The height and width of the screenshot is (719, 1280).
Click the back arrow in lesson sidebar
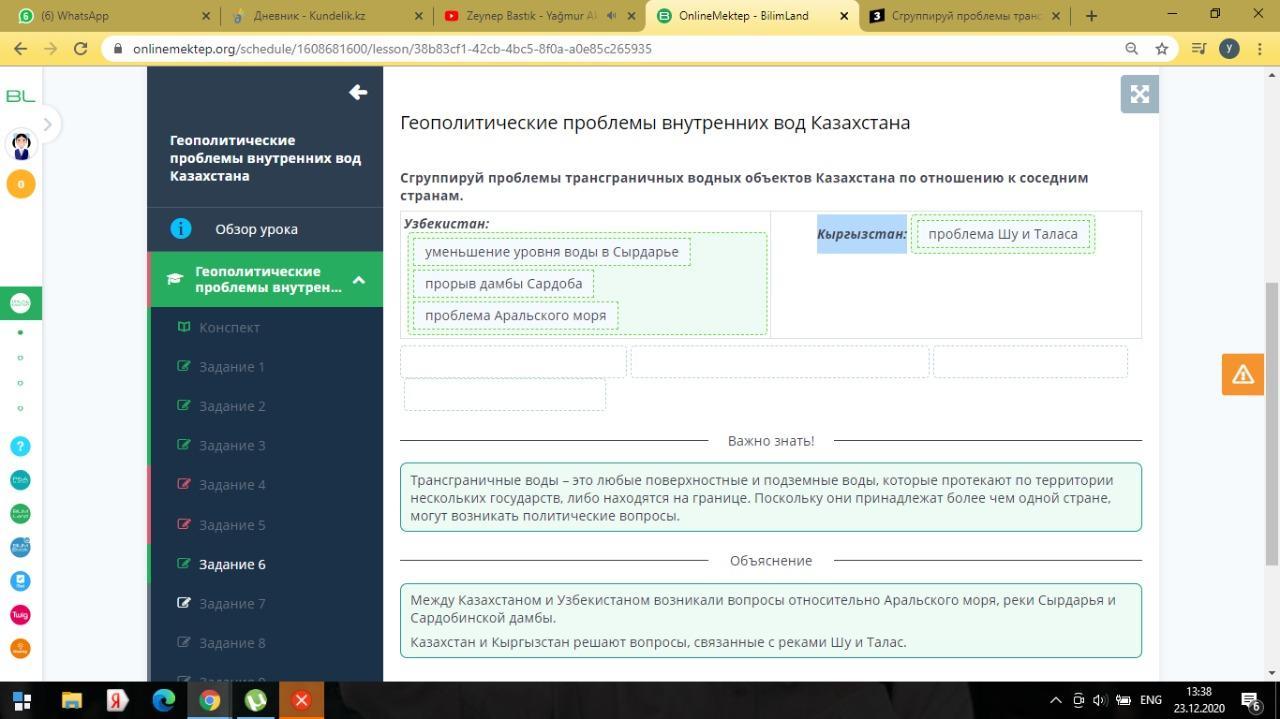358,92
